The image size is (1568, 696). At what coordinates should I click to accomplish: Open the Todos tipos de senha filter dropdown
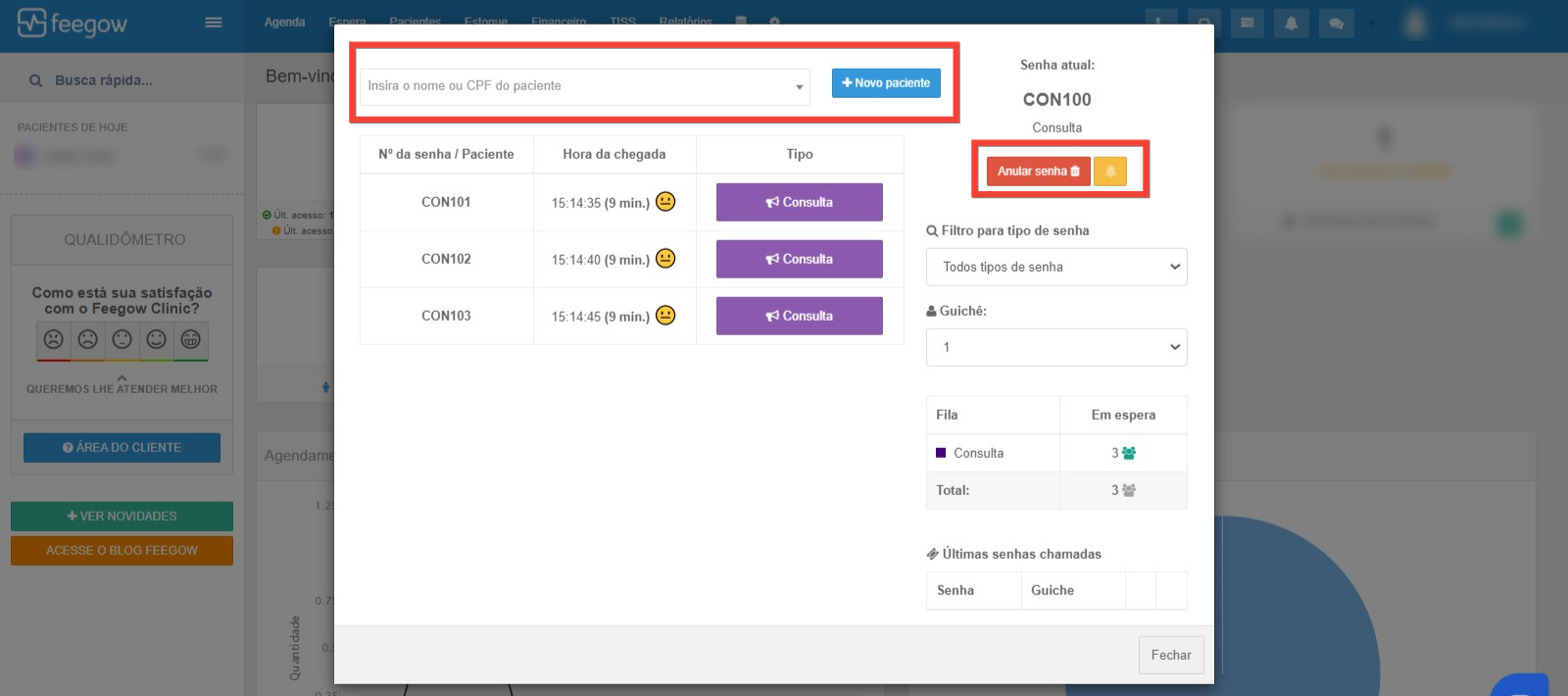1056,267
